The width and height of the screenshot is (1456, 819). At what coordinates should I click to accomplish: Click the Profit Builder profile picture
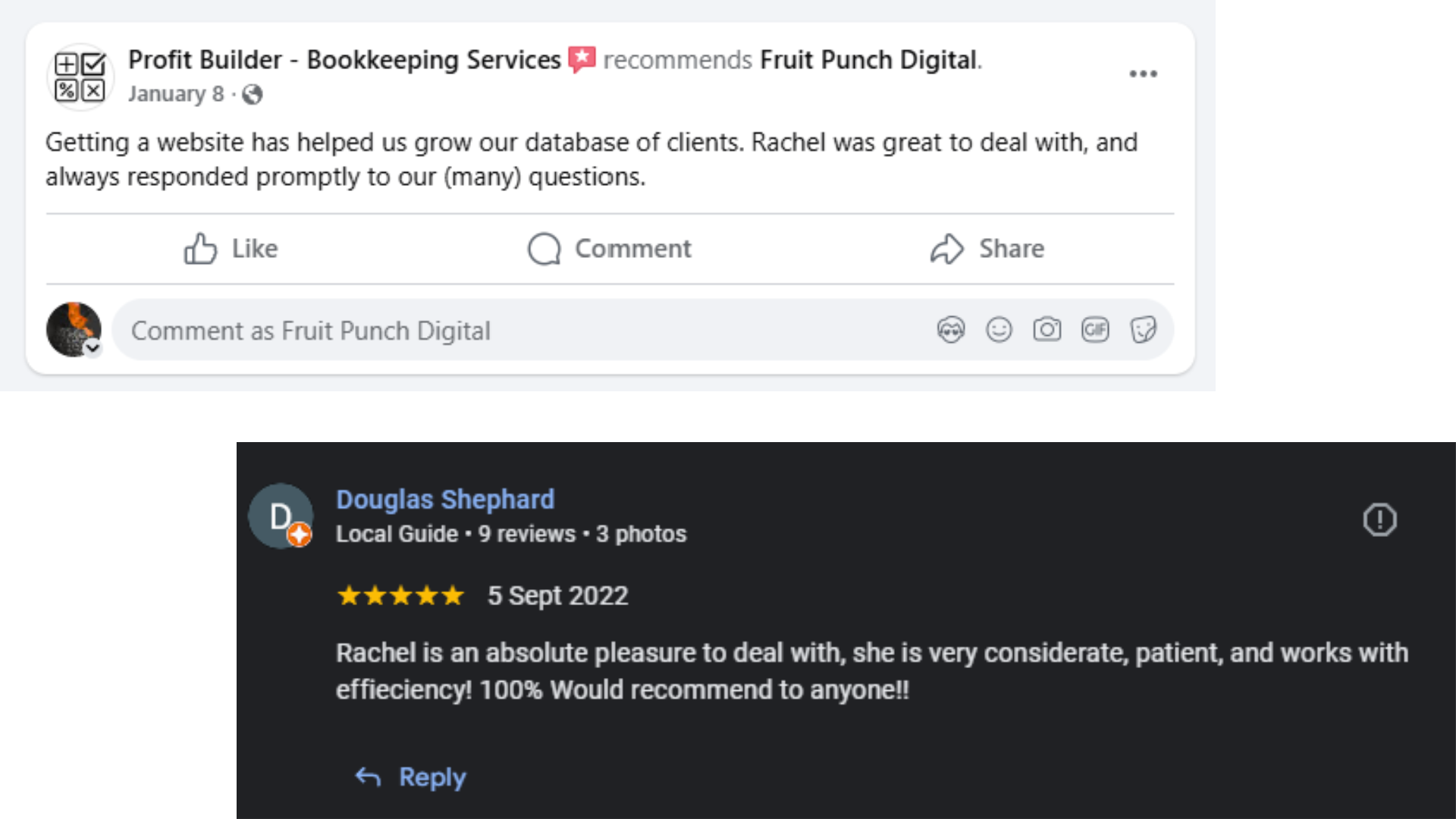[x=80, y=77]
